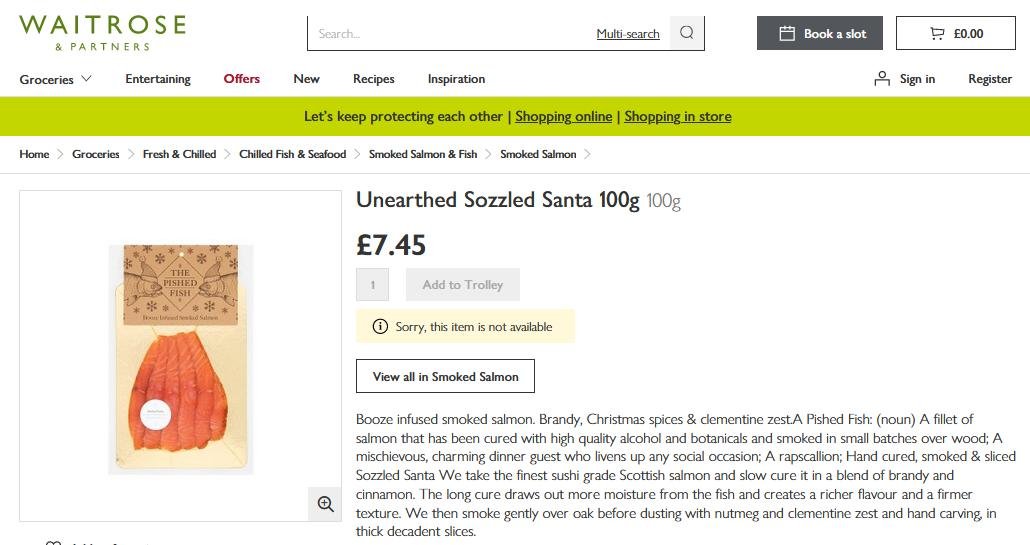Viewport: 1030px width, 545px height.
Task: Go to Entertaining section
Action: (x=158, y=79)
